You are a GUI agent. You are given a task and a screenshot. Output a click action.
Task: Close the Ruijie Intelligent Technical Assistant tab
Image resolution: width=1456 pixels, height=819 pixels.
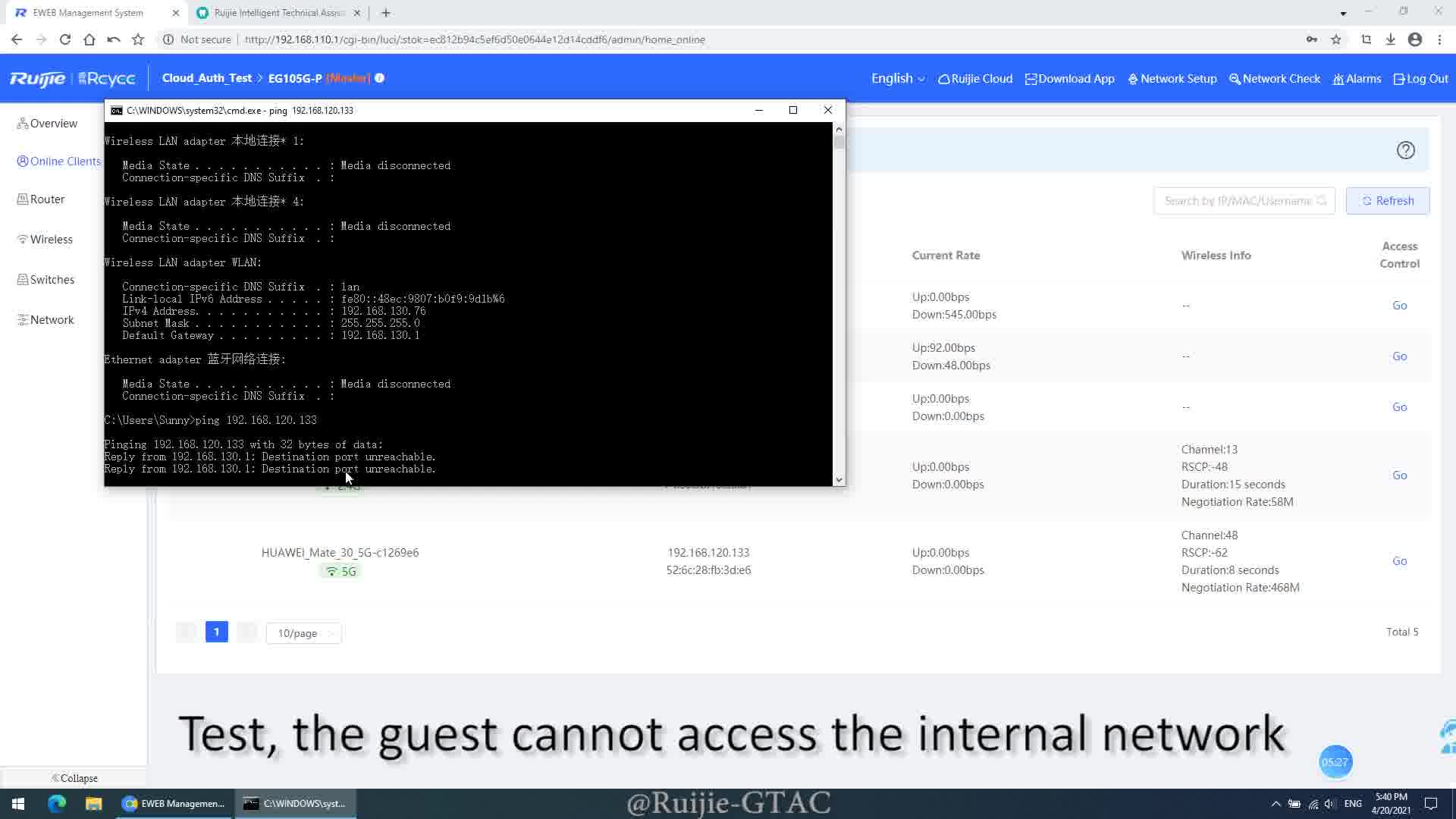click(x=358, y=13)
